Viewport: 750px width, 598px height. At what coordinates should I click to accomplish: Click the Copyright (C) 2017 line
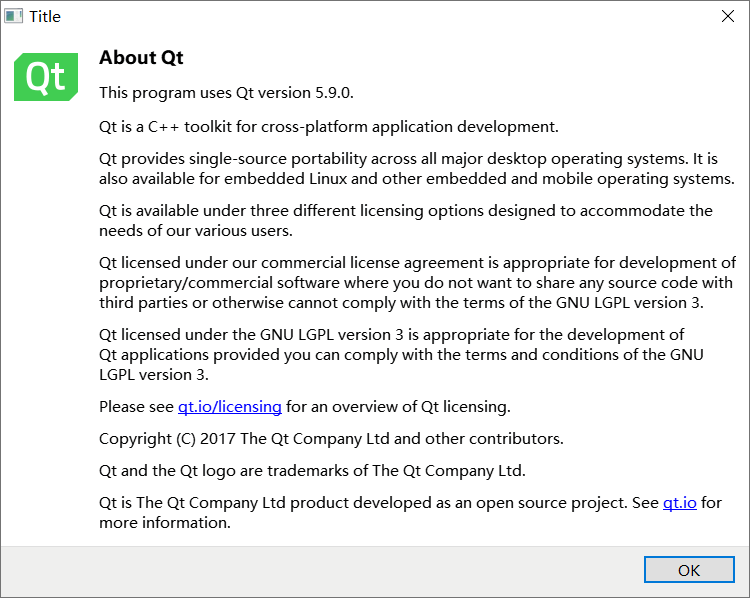tap(331, 439)
